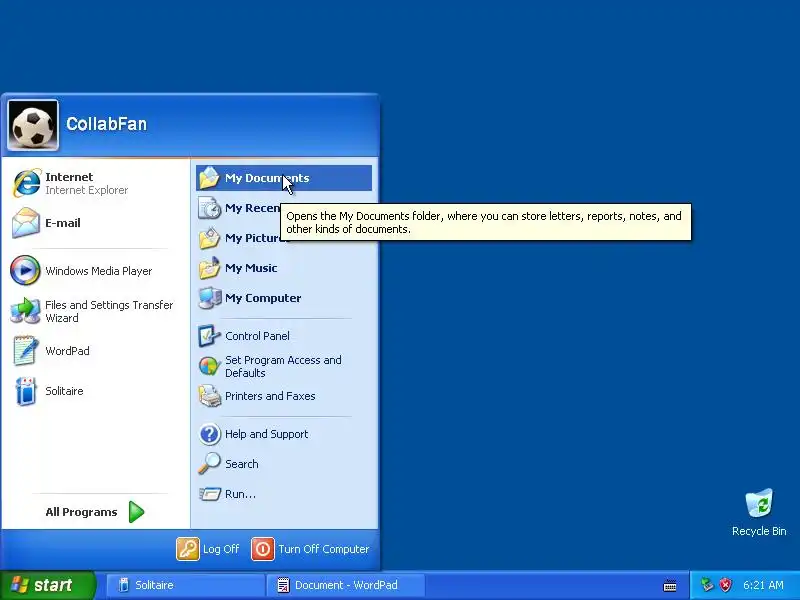800x600 pixels.
Task: Click the Help and Support question mark icon
Action: [x=209, y=434]
